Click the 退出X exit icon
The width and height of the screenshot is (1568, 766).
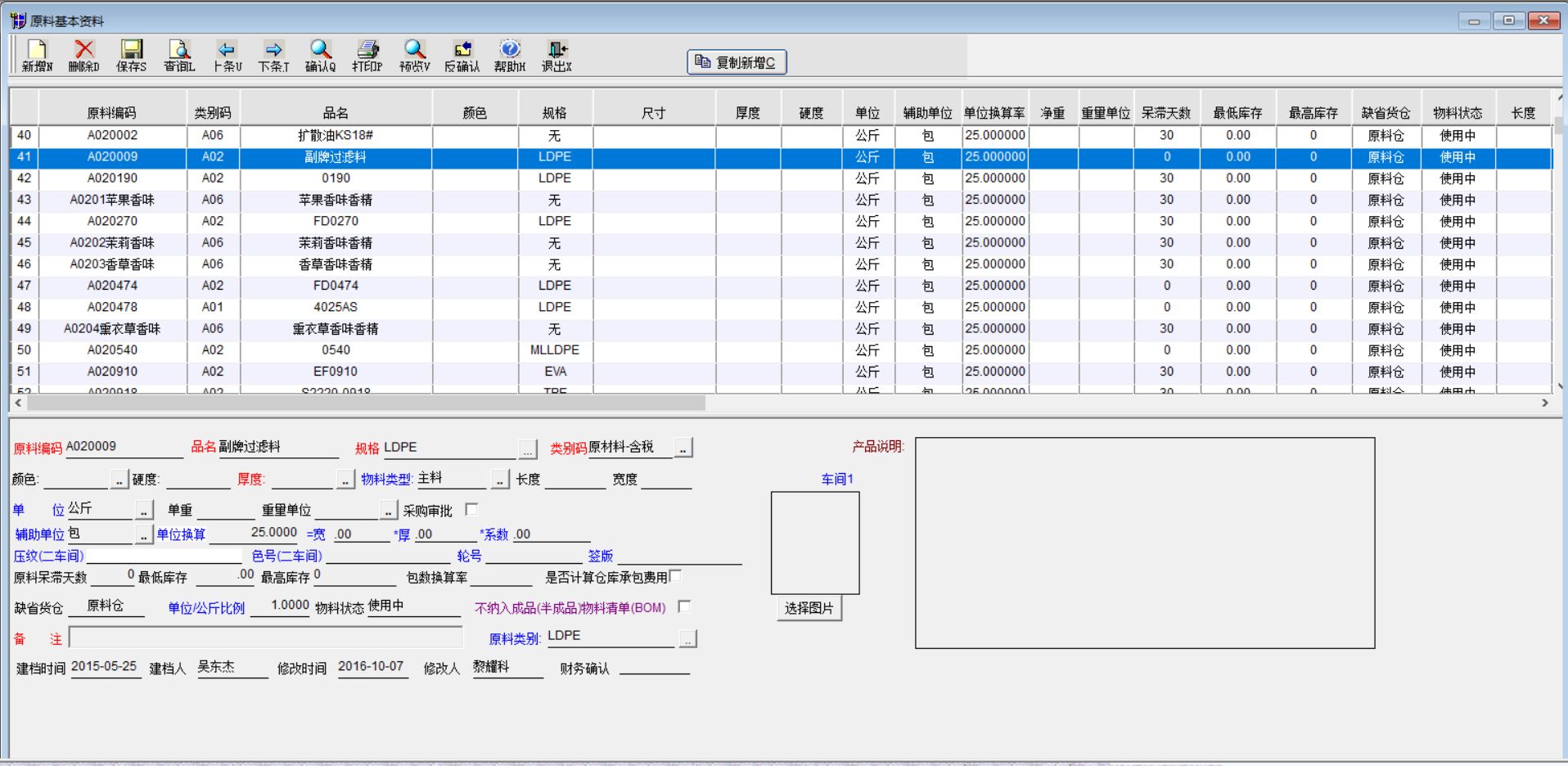[x=556, y=56]
